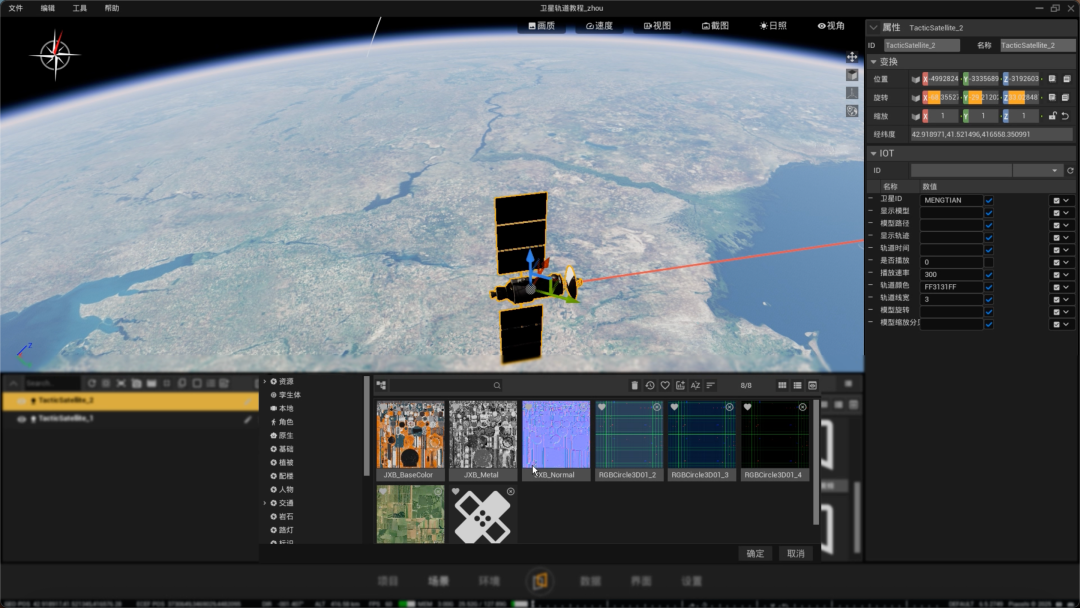Switch asset browser to list view
Image resolution: width=1080 pixels, height=608 pixels.
coord(797,386)
